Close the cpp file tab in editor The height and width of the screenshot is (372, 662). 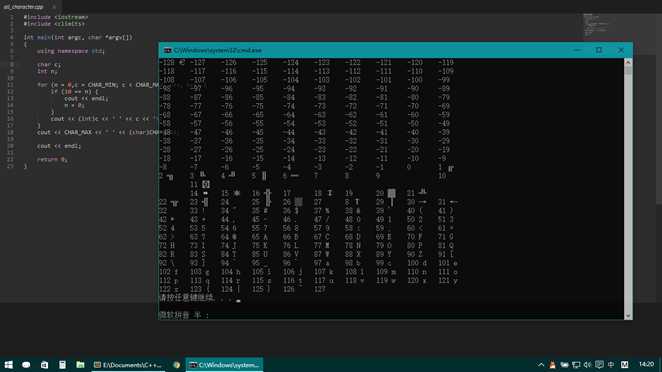54,7
